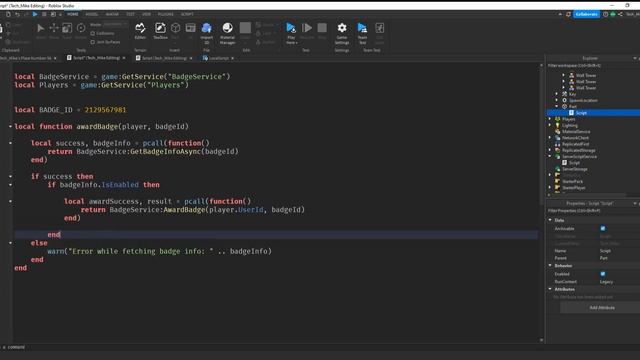The width and height of the screenshot is (640, 360).
Task: Toggle the Collisions checkbox
Action: [x=93, y=33]
